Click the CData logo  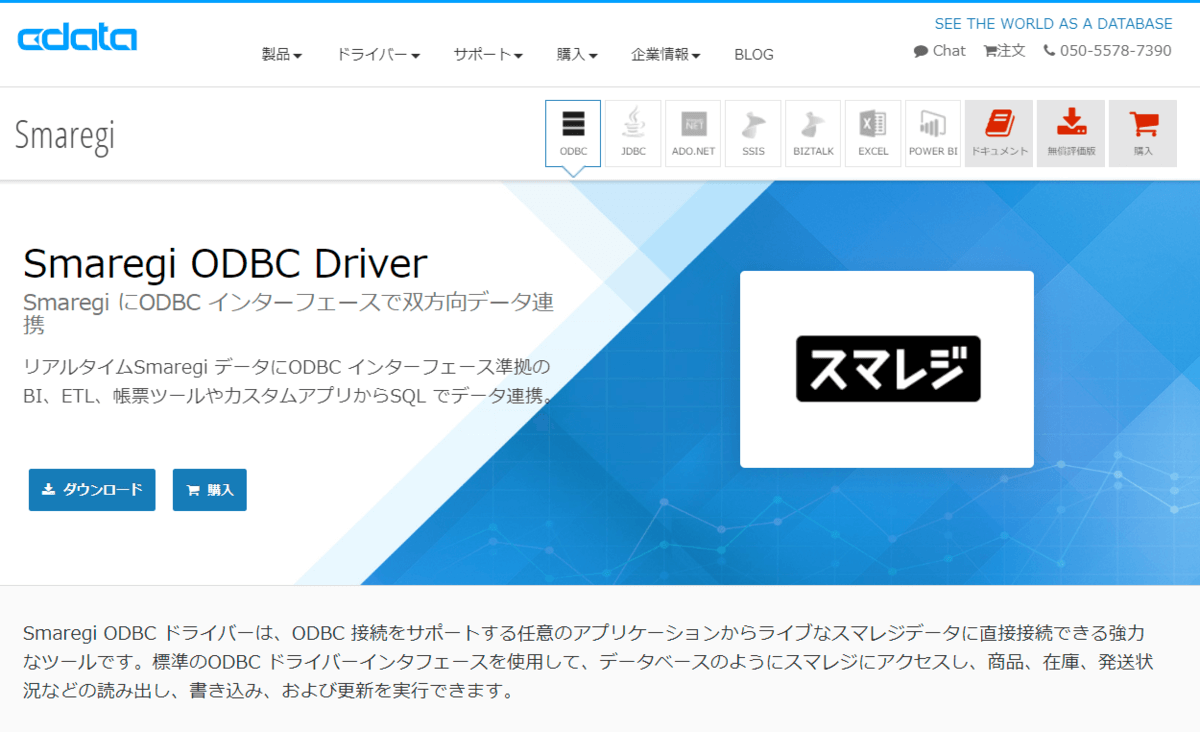pyautogui.click(x=77, y=39)
